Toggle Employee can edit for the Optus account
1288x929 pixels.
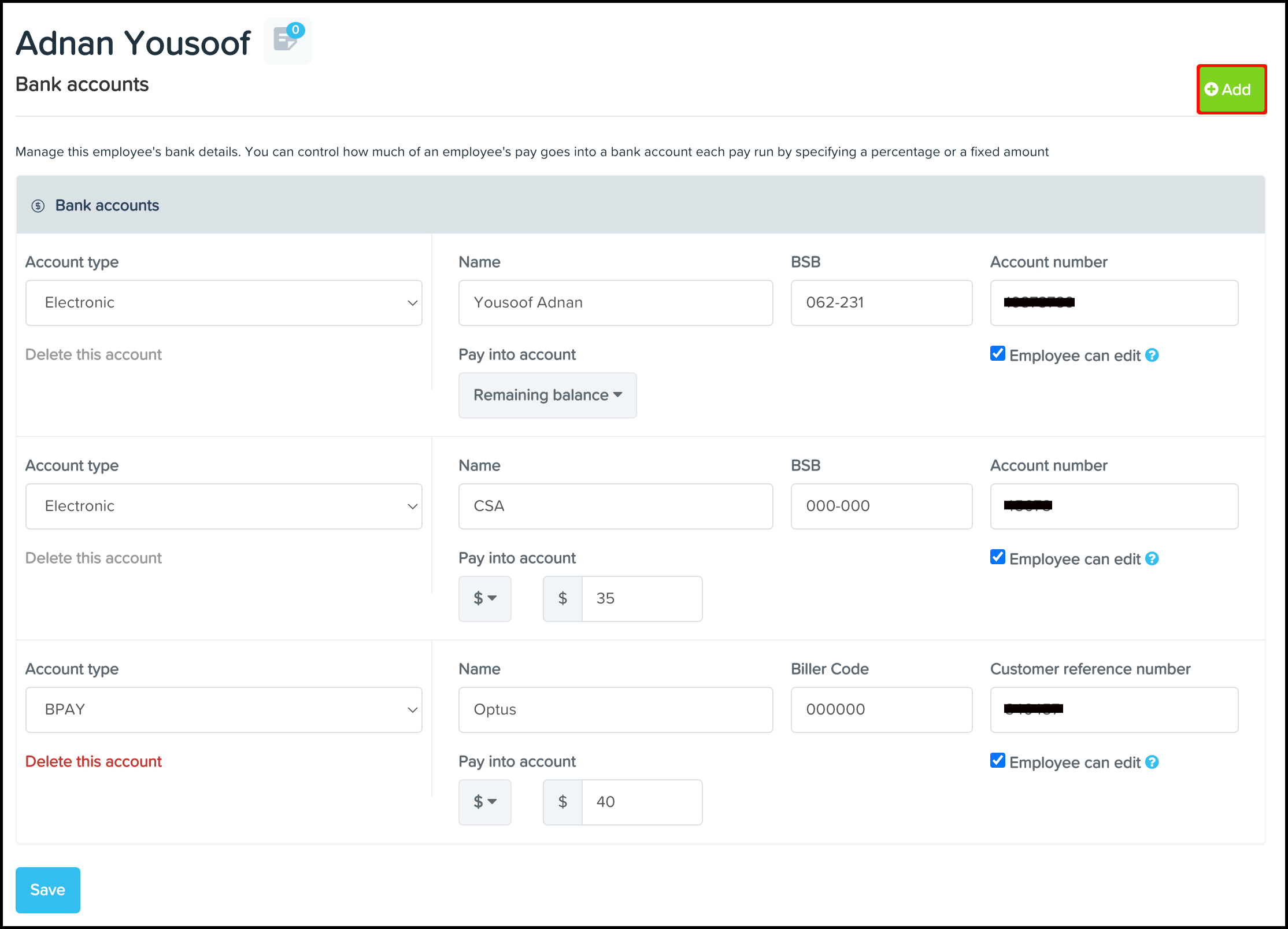point(997,760)
